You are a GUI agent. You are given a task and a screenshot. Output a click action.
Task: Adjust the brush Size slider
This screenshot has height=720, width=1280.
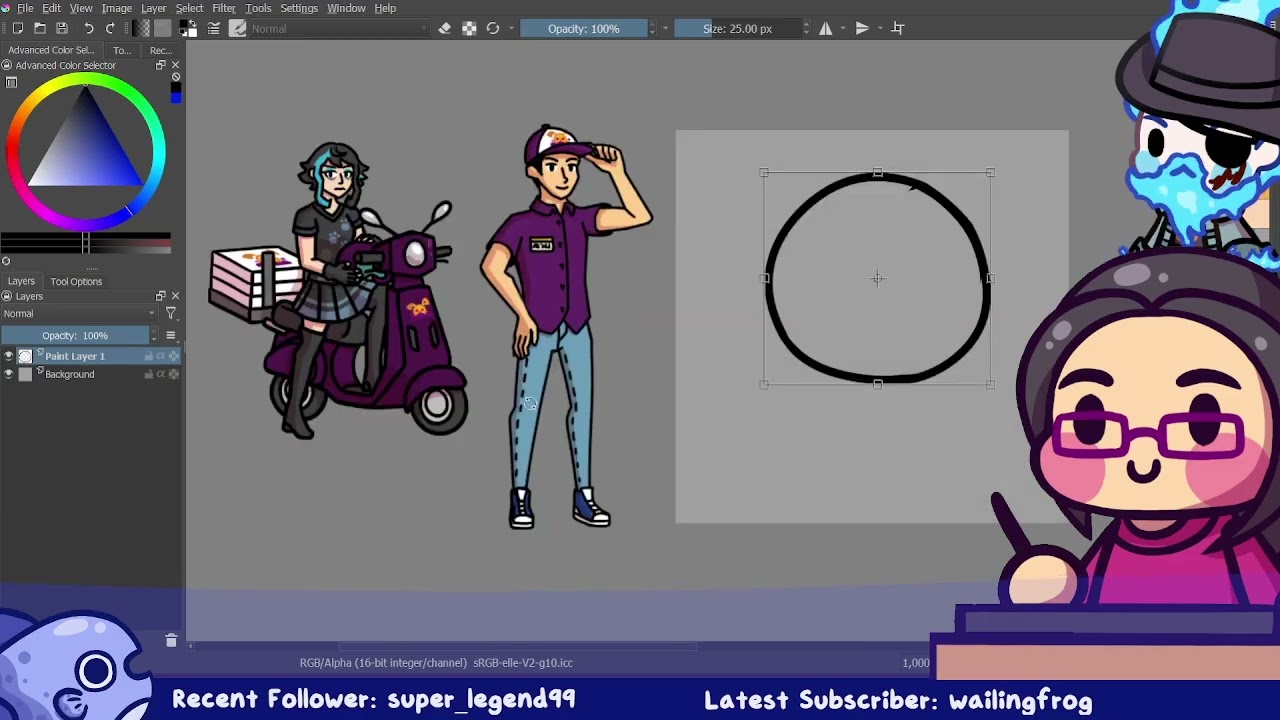pyautogui.click(x=737, y=29)
